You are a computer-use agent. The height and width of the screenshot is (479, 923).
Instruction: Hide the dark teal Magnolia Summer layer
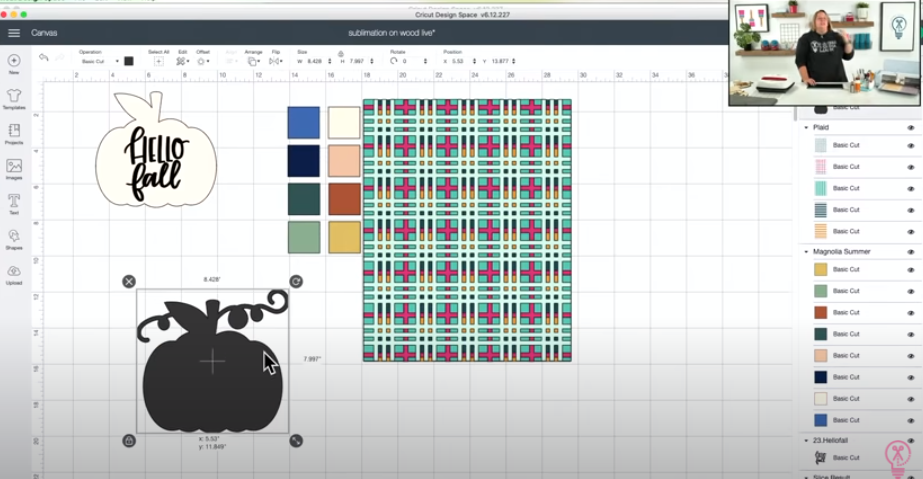[x=911, y=334]
